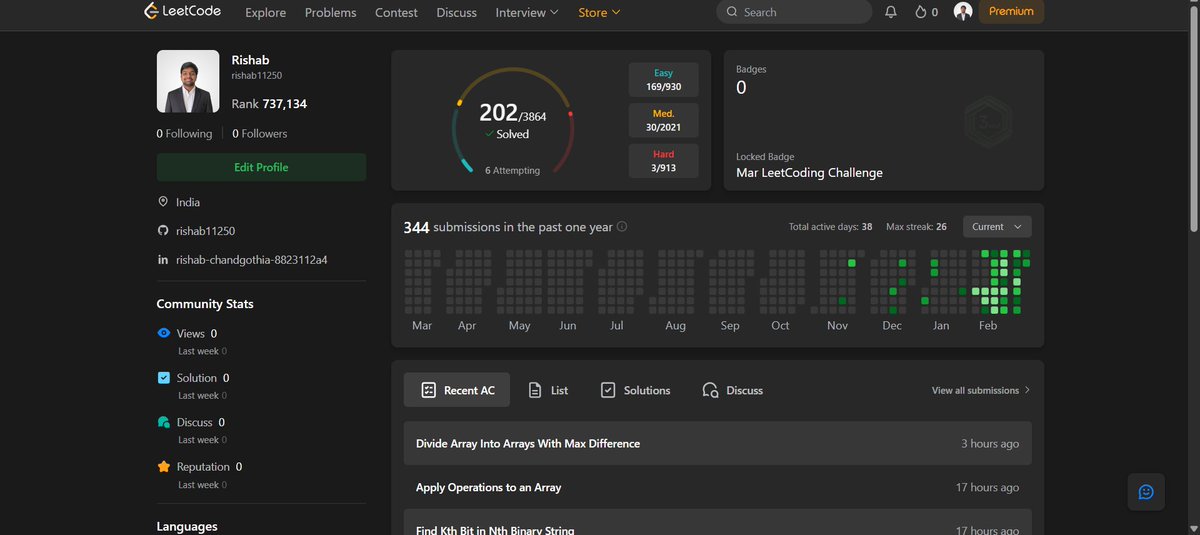Click the green Solved check mark
This screenshot has width=1200, height=535.
point(489,134)
